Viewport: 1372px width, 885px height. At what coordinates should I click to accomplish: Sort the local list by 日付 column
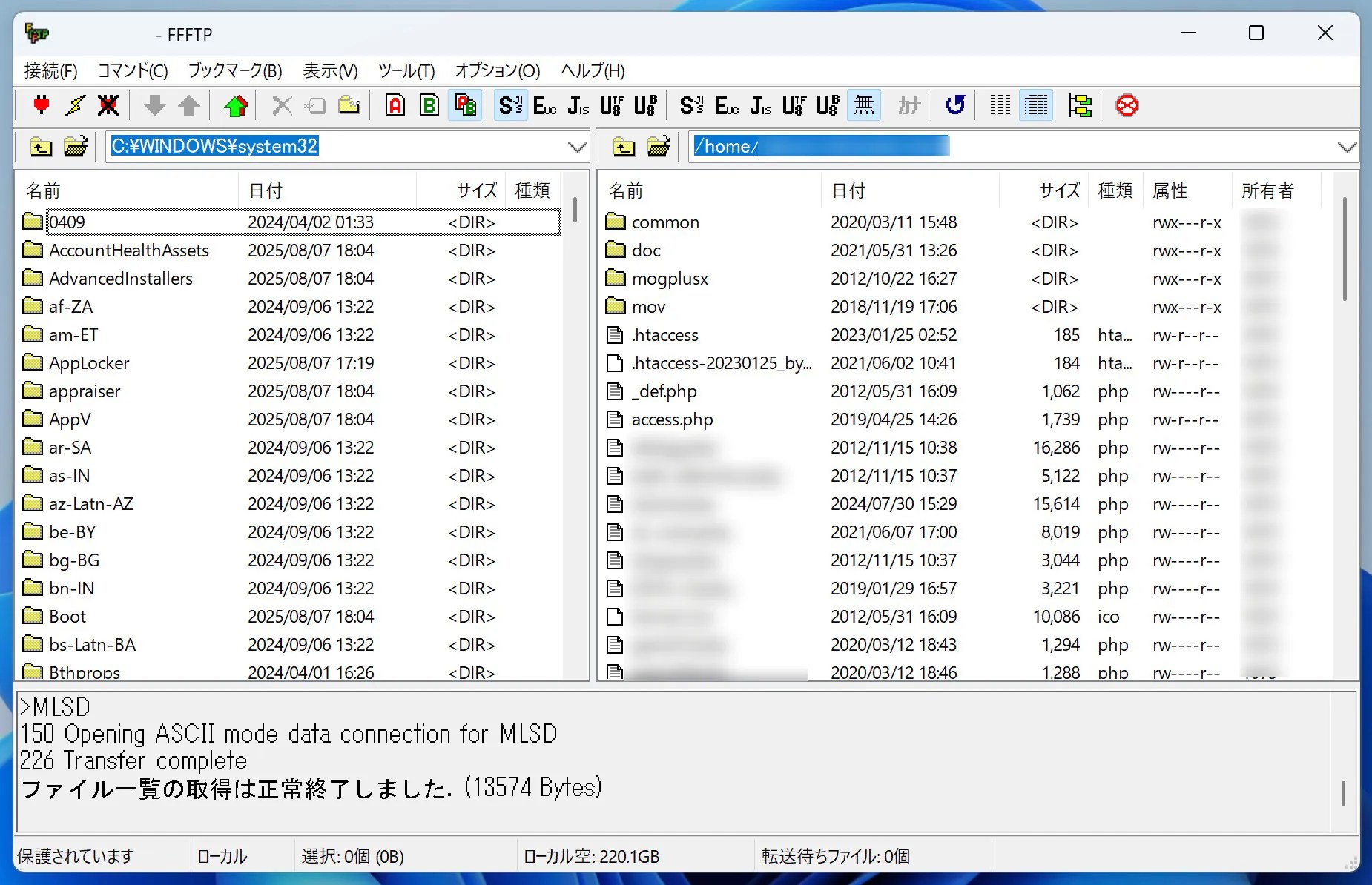pyautogui.click(x=327, y=190)
